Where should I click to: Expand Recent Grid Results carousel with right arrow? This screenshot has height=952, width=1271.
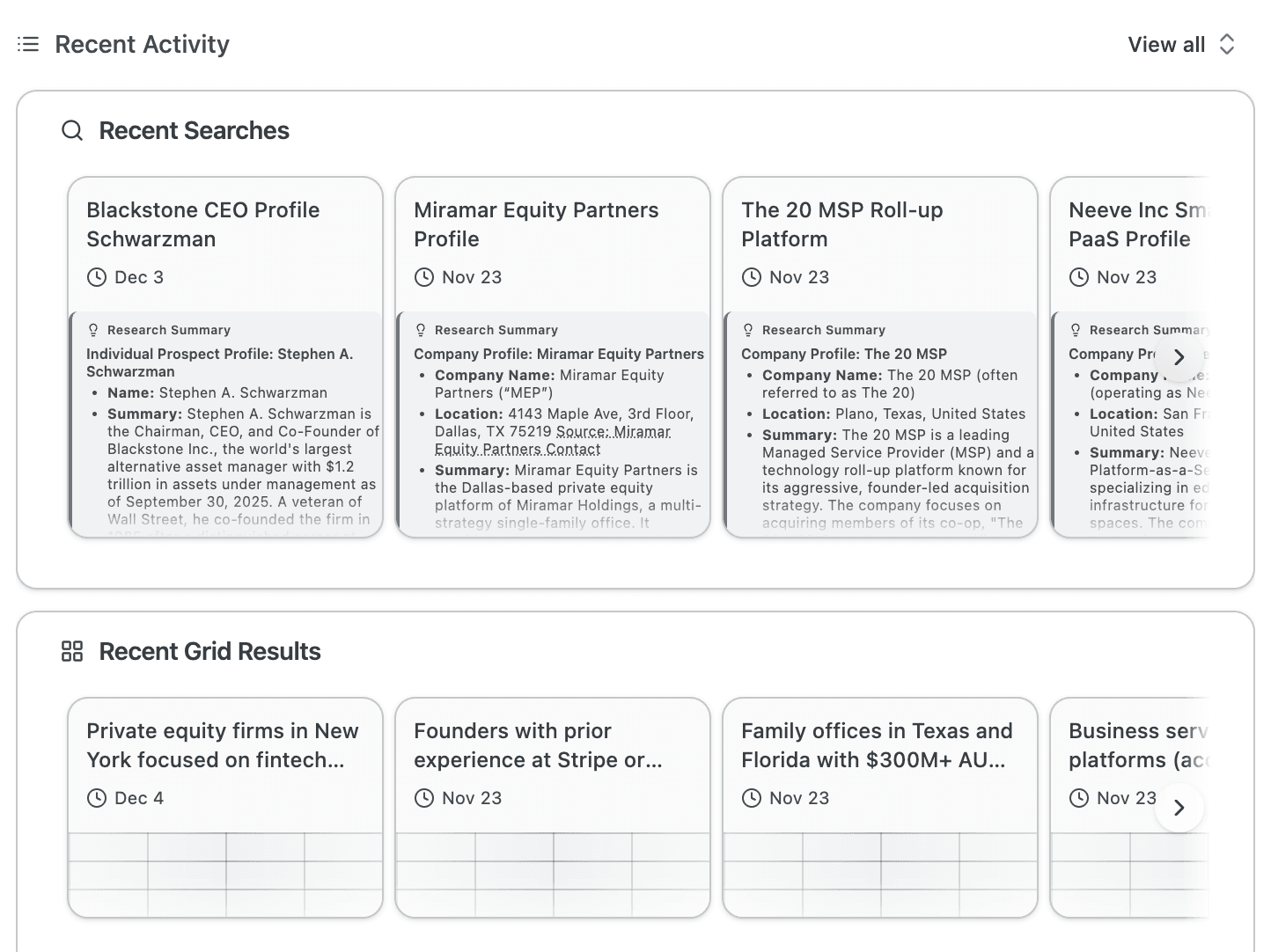tap(1179, 807)
